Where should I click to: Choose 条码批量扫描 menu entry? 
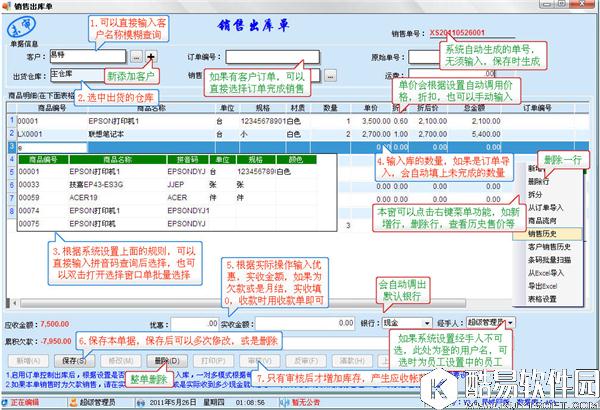tap(549, 260)
